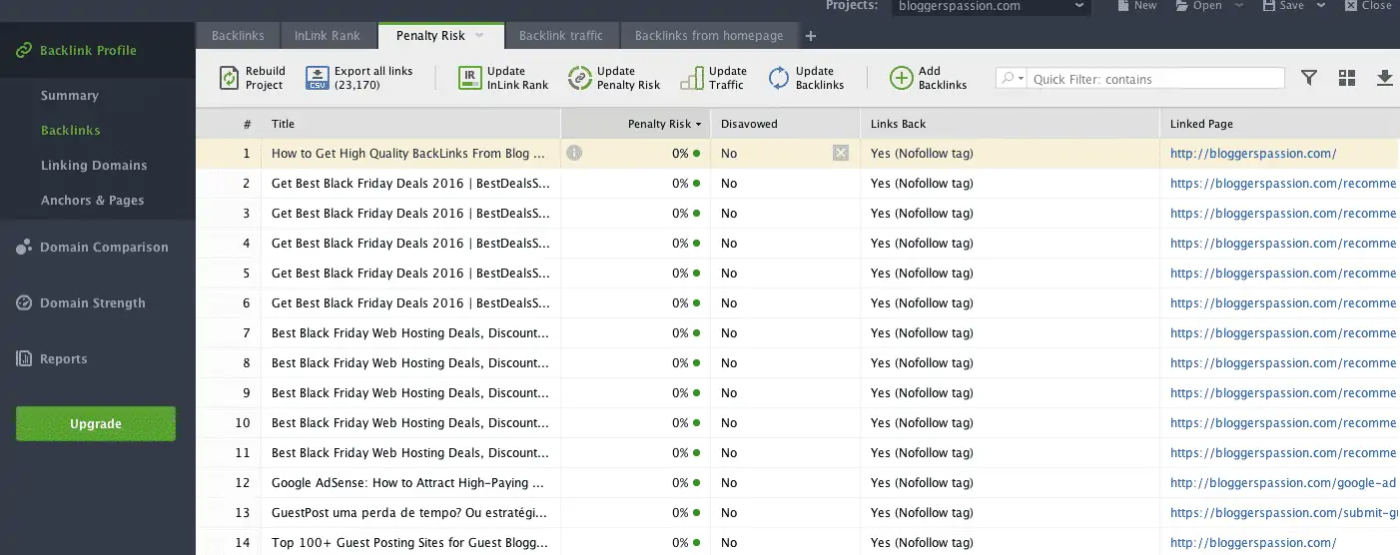
Task: Export all links to CSV
Action: coord(317,78)
